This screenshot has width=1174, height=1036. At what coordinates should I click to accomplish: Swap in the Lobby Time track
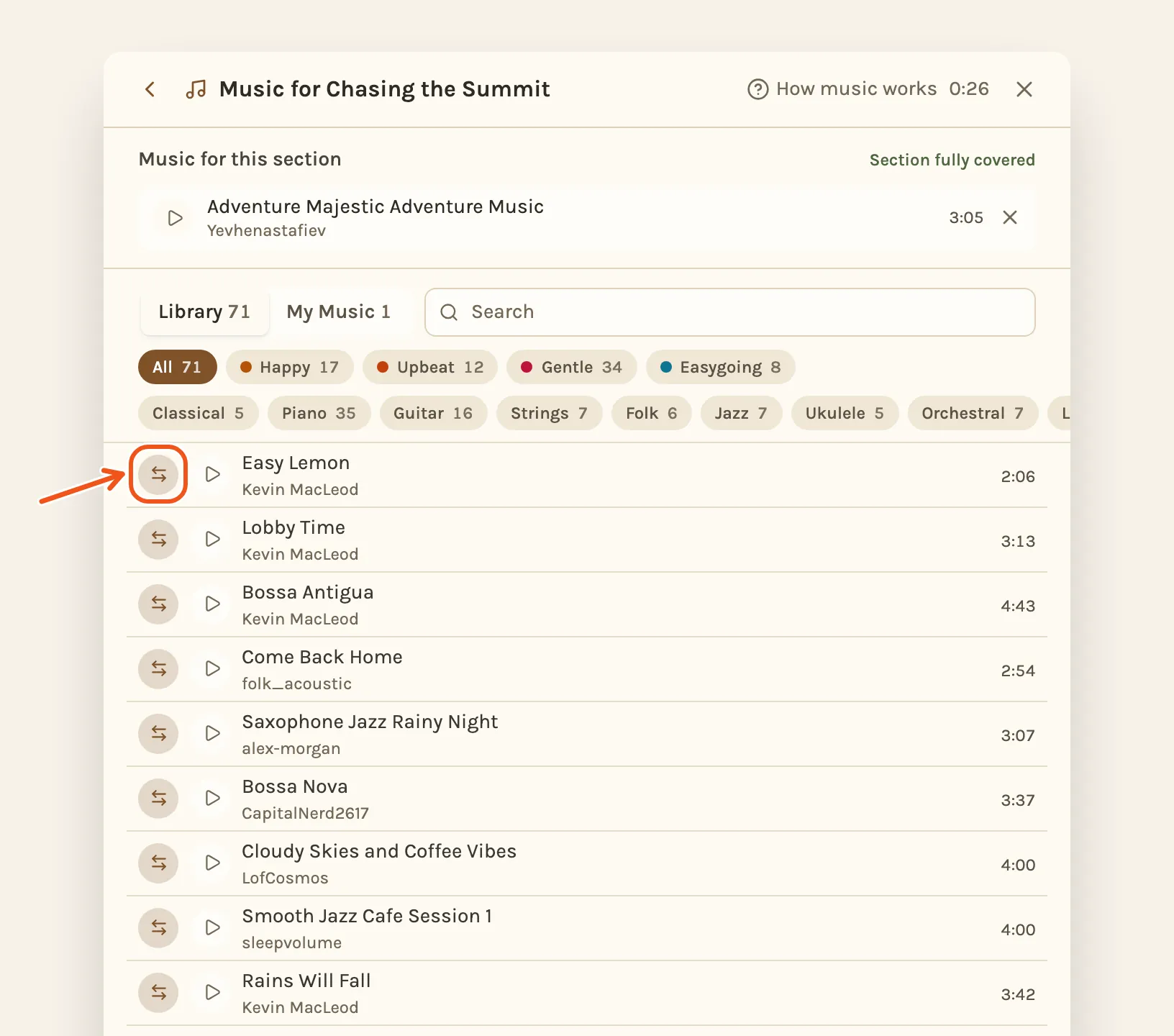pos(158,540)
